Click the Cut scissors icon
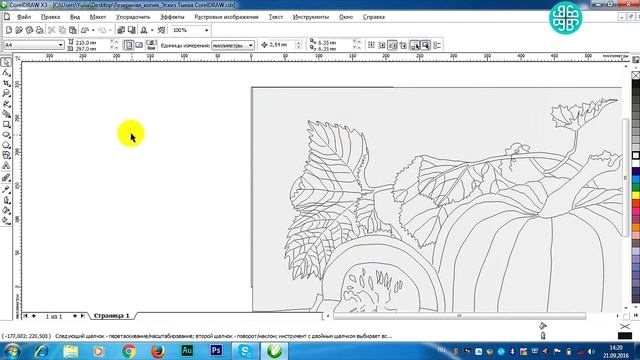The width and height of the screenshot is (640, 360). 52,30
